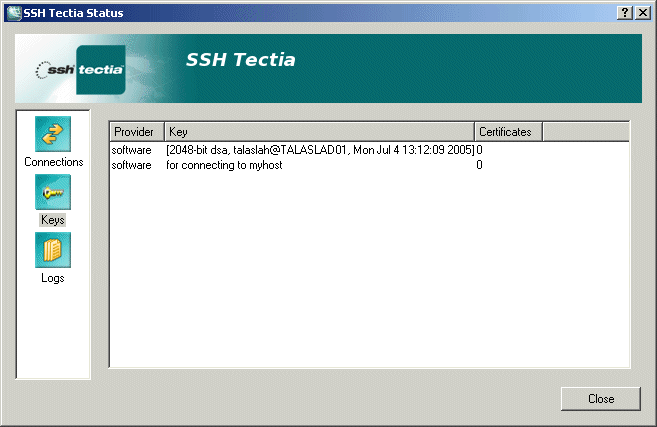
Task: Click the second row's certificates count
Action: pos(480,165)
